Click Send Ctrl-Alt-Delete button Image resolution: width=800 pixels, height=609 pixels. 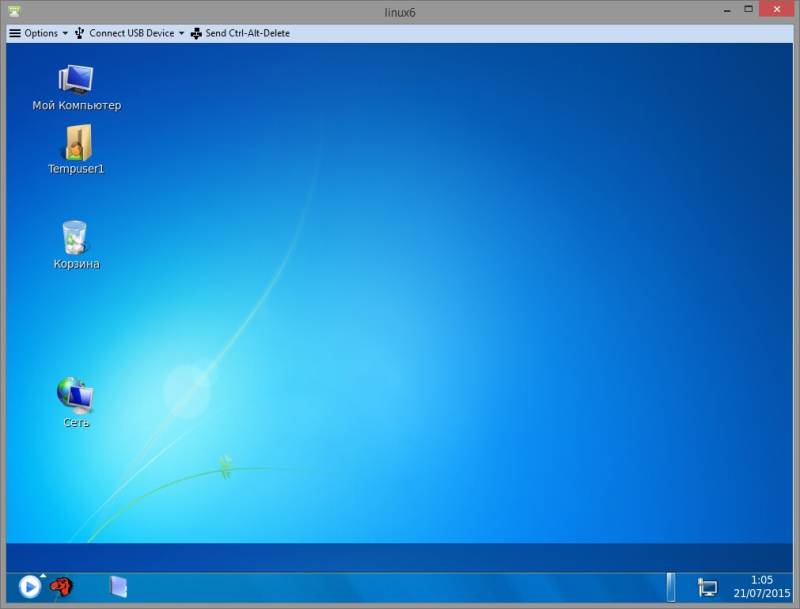coord(240,33)
